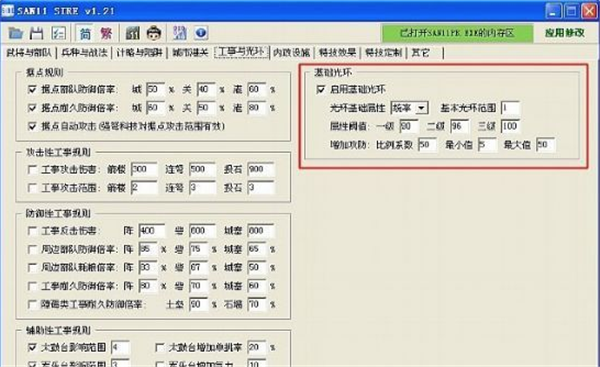The image size is (600, 367).
Task: Click 连弩 field in 工事攻击范围 row
Action: [202, 188]
